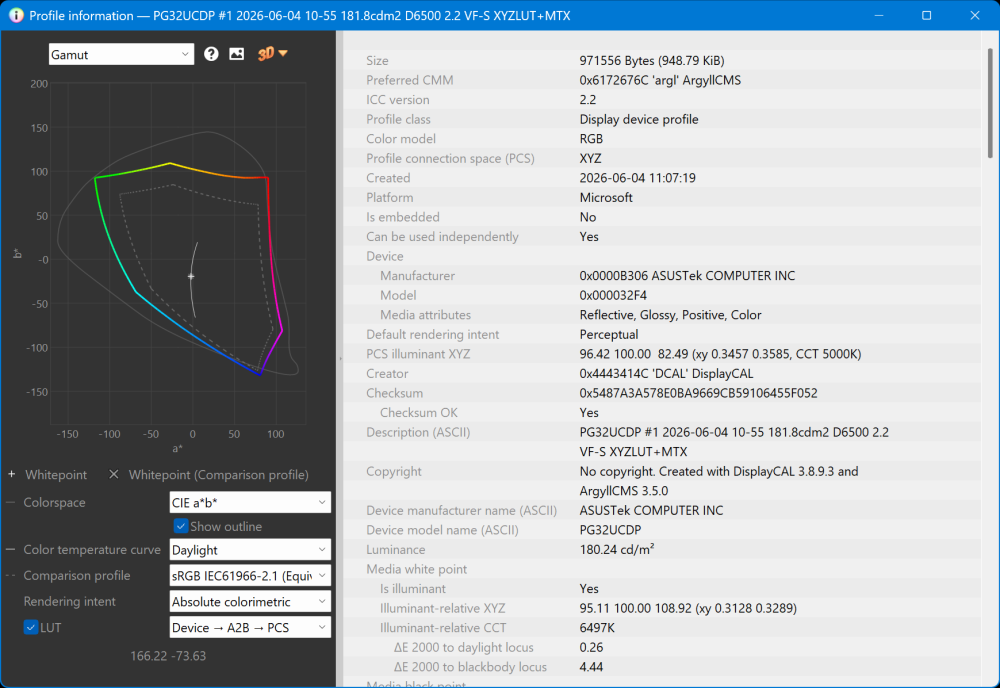This screenshot has height=688, width=1000.
Task: Select the Rendering intent Absolute colorimetric dropdown
Action: [x=250, y=602]
